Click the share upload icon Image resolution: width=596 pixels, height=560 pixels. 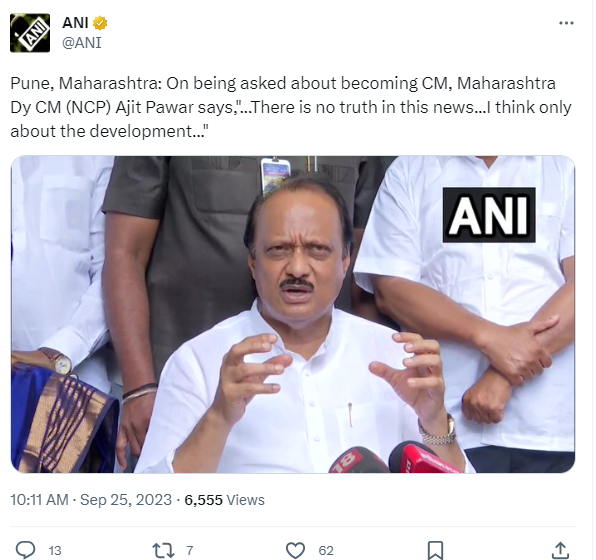pos(560,550)
